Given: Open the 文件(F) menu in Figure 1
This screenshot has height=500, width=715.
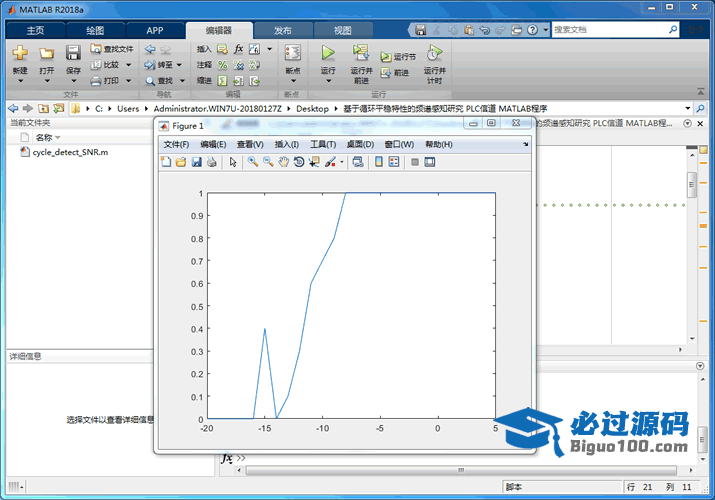Looking at the screenshot, I should (176, 144).
